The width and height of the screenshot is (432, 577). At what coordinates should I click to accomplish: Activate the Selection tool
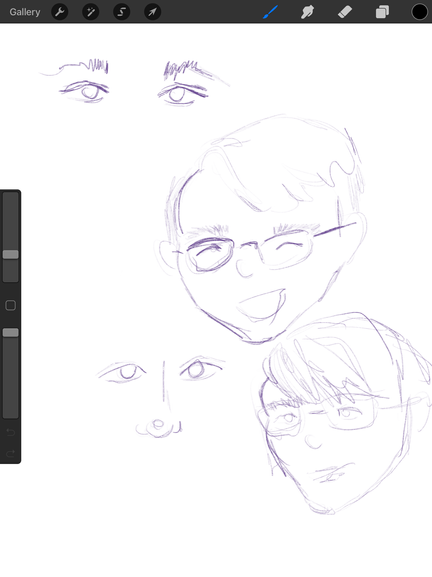[121, 12]
